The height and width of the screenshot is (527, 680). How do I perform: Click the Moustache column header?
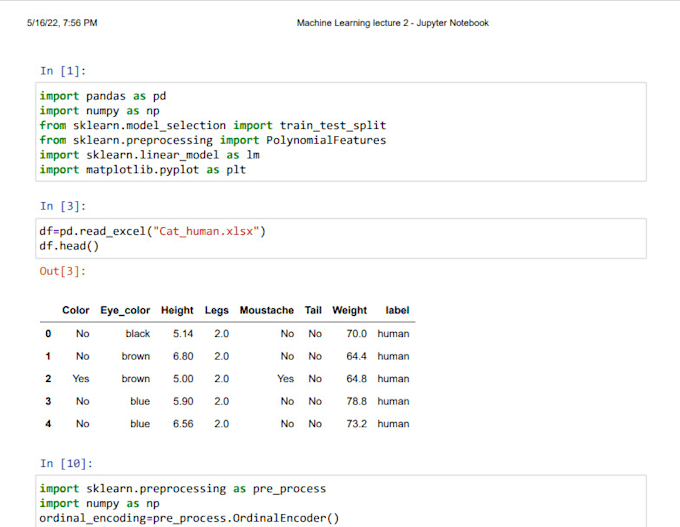(267, 311)
